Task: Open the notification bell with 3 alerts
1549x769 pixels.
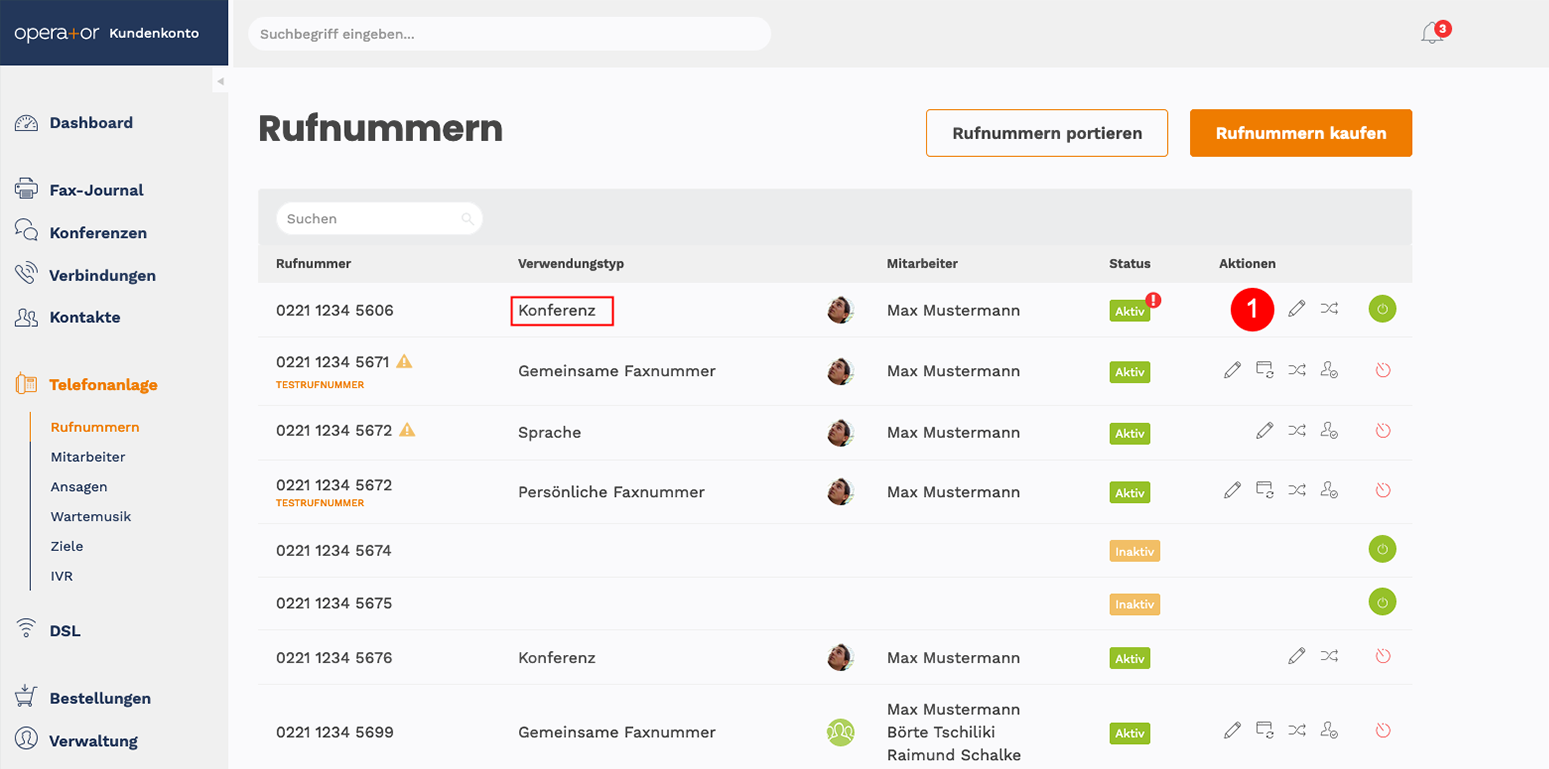Action: (x=1433, y=32)
